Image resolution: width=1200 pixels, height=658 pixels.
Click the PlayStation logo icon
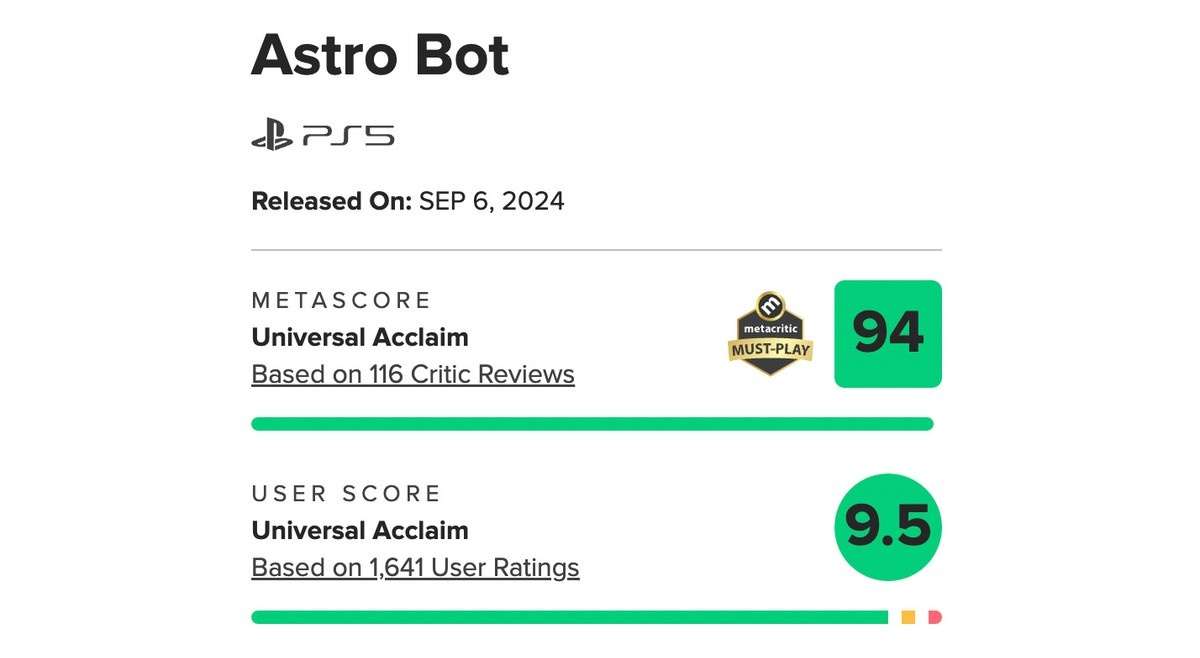[272, 135]
